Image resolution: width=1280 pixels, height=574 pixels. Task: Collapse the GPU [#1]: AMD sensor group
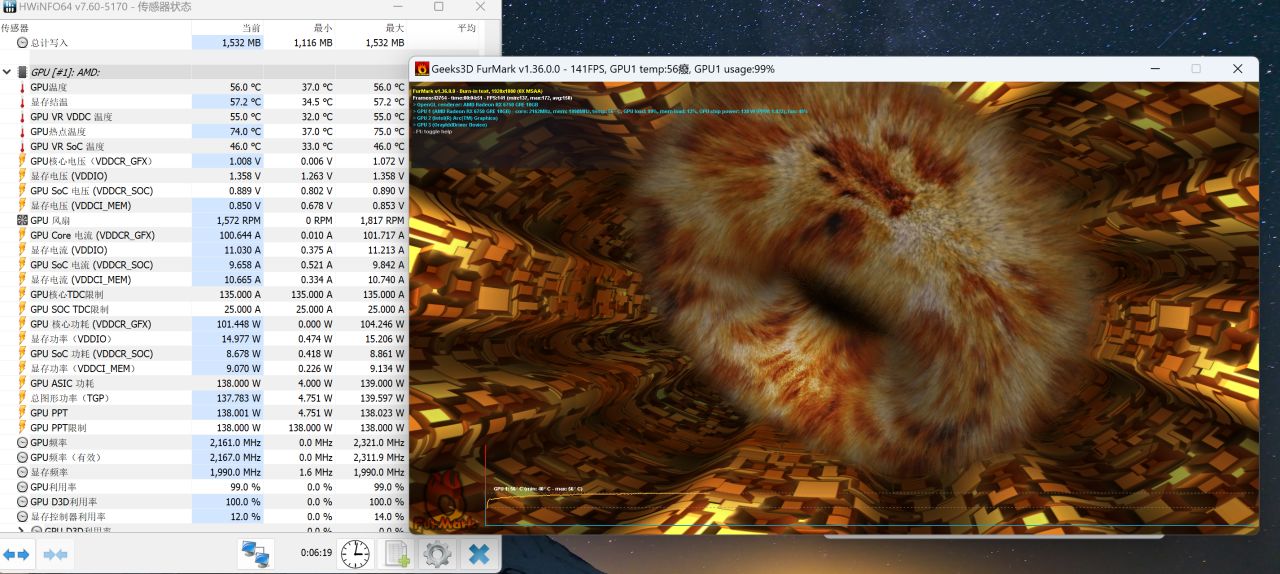coord(7,72)
